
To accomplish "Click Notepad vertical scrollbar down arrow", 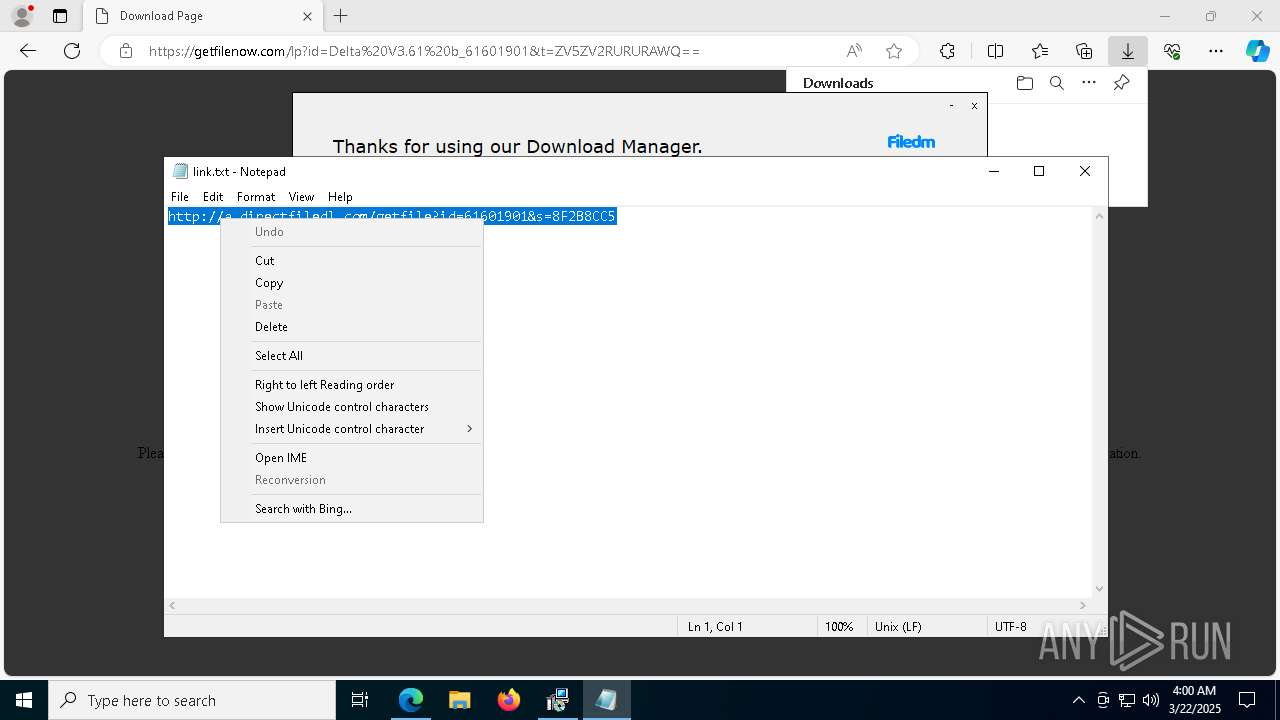I will click(1100, 589).
